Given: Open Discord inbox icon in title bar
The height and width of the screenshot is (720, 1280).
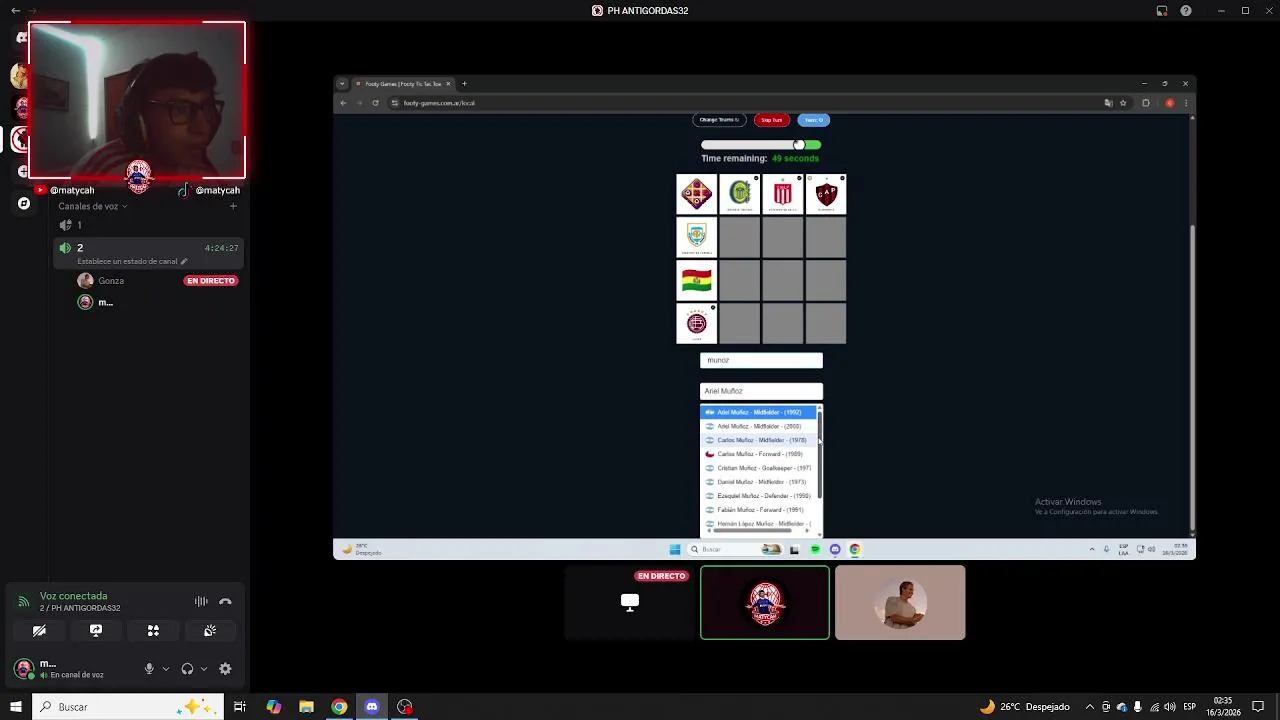Looking at the screenshot, I should pyautogui.click(x=1162, y=11).
